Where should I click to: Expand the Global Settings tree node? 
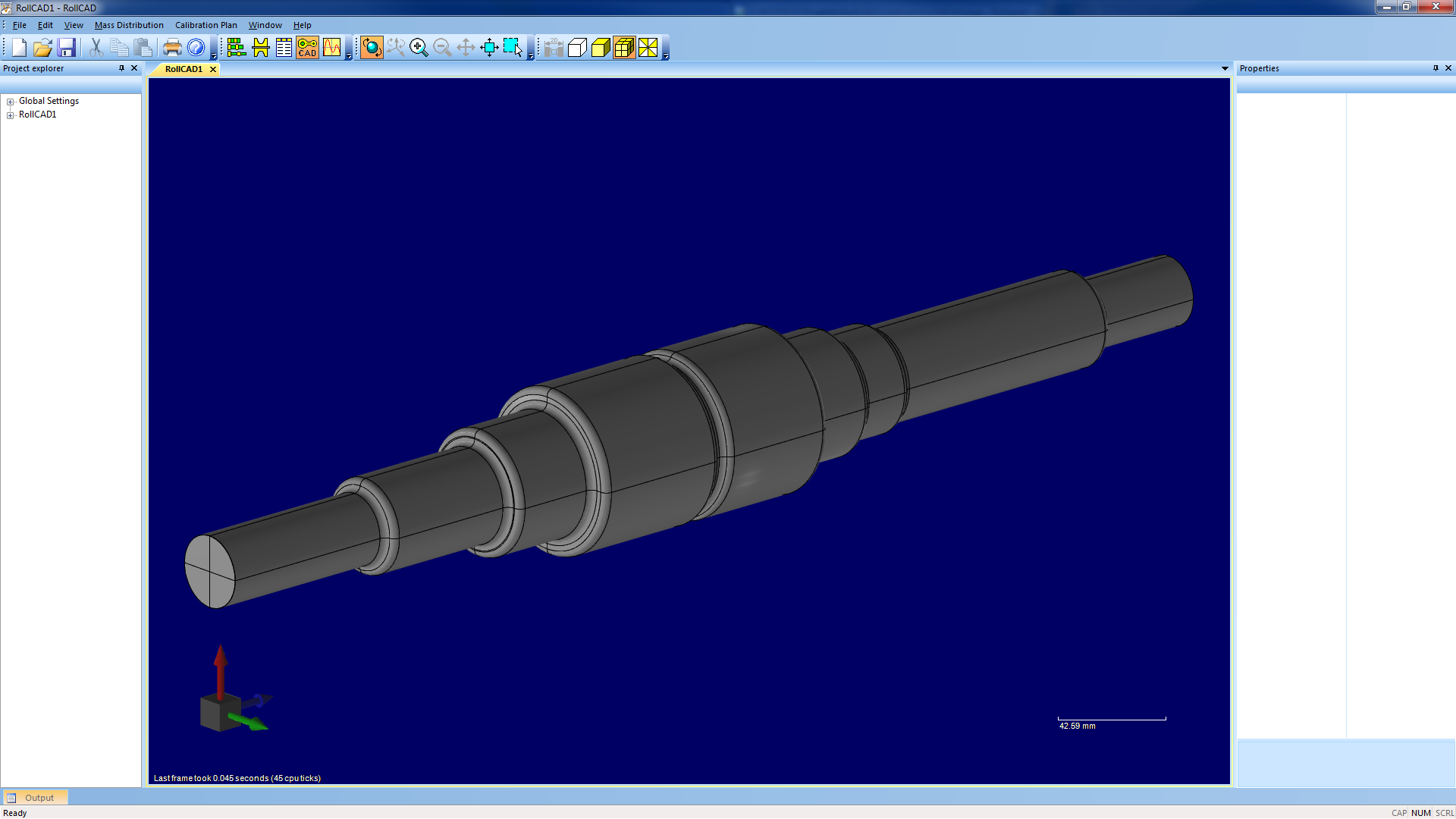(x=11, y=102)
